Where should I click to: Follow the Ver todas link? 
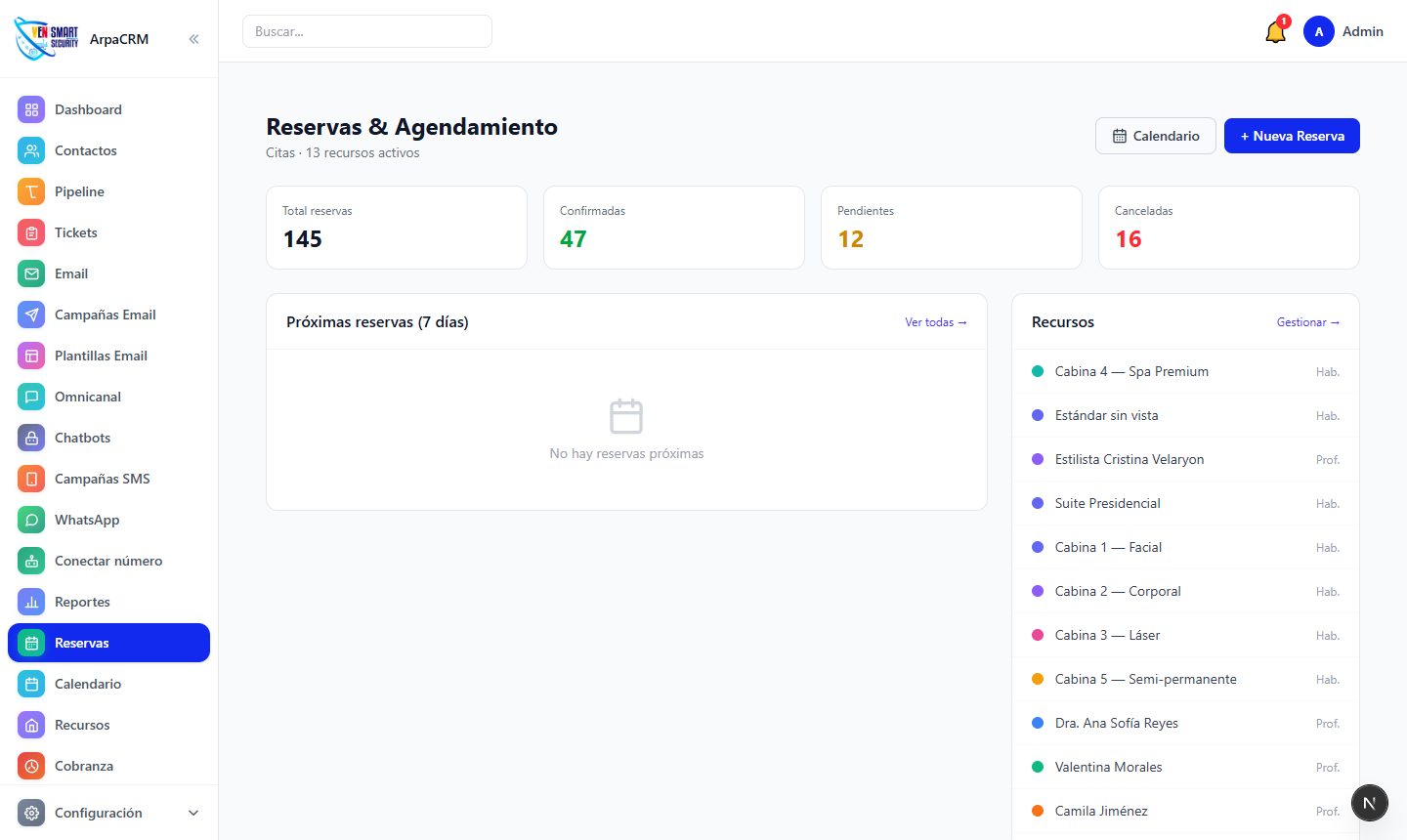point(936,322)
